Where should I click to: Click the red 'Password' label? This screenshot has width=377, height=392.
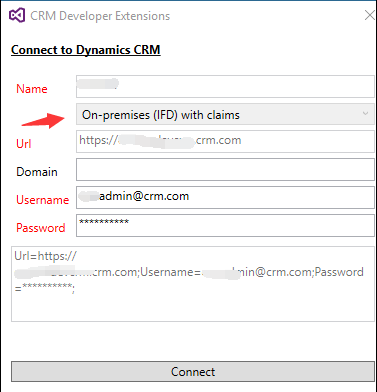tap(41, 228)
